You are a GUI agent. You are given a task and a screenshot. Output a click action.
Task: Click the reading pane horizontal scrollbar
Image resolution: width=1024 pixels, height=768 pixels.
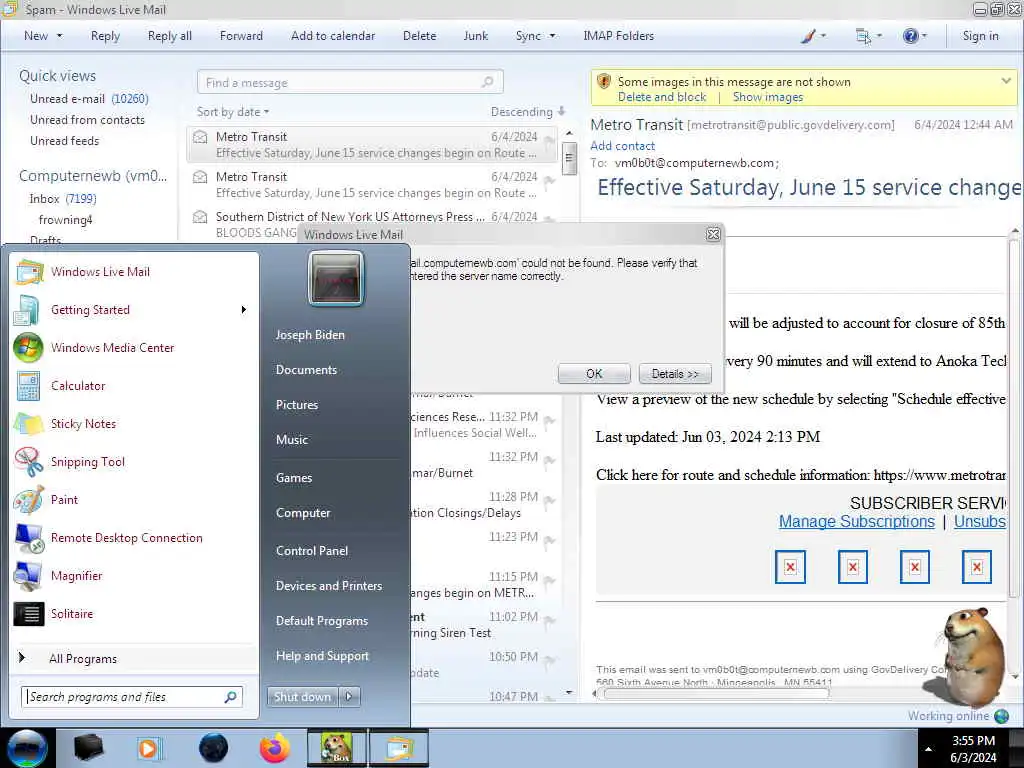pyautogui.click(x=716, y=694)
